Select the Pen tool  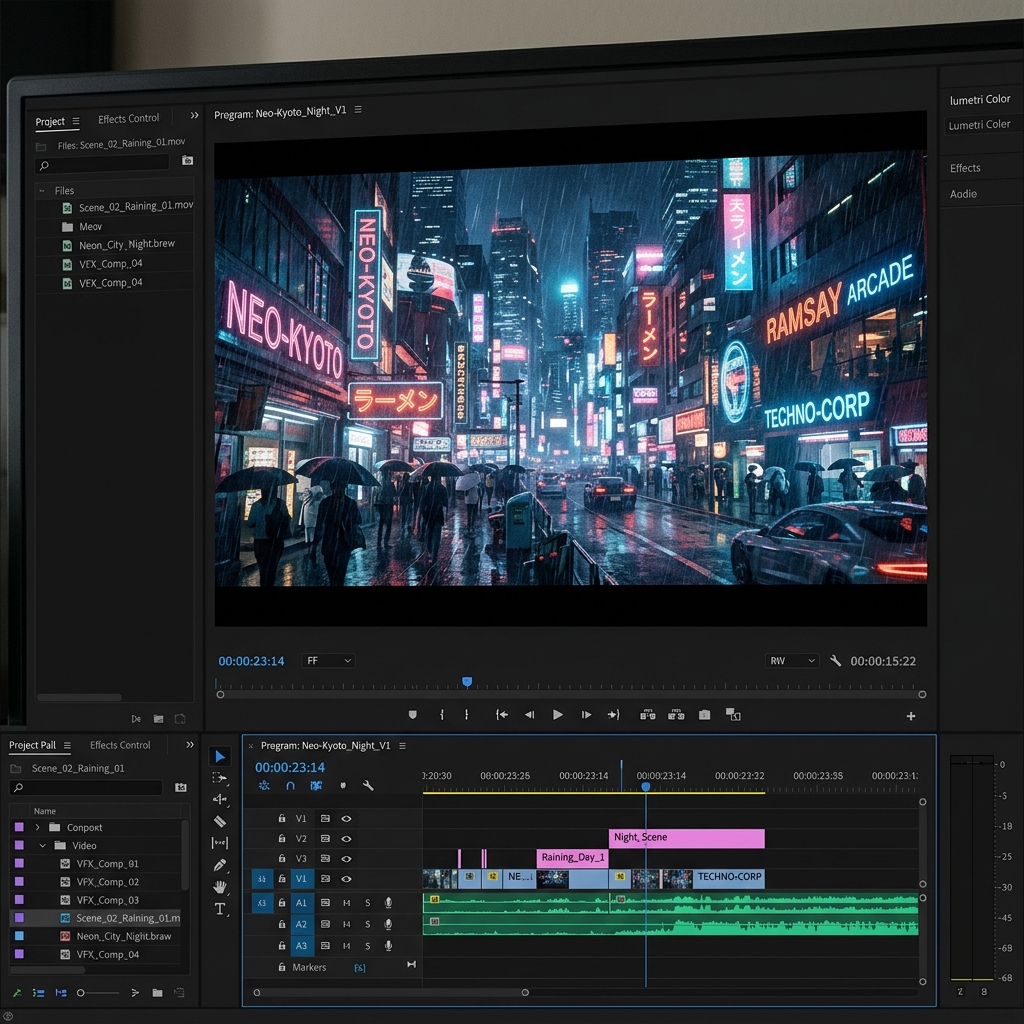[220, 865]
